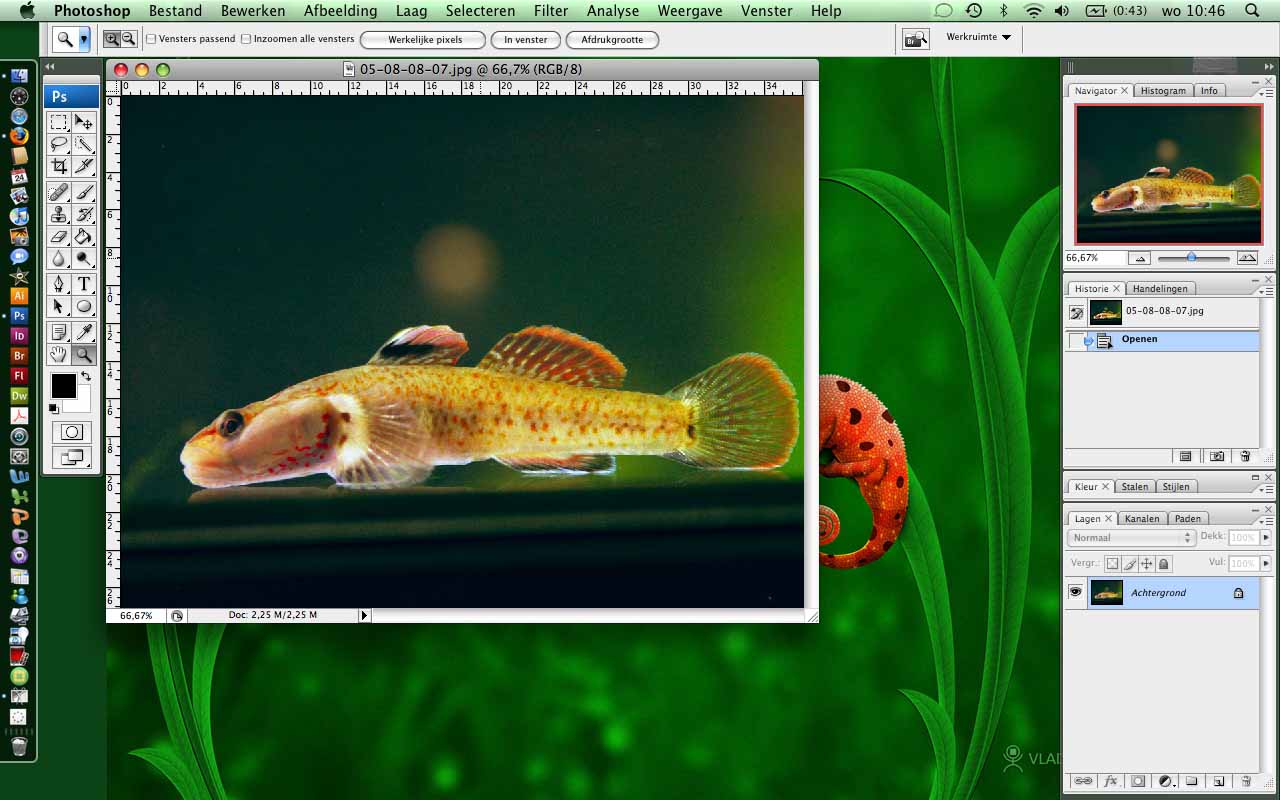The width and height of the screenshot is (1280, 800).
Task: Open the tool preset picker dropdown
Action: (84, 39)
